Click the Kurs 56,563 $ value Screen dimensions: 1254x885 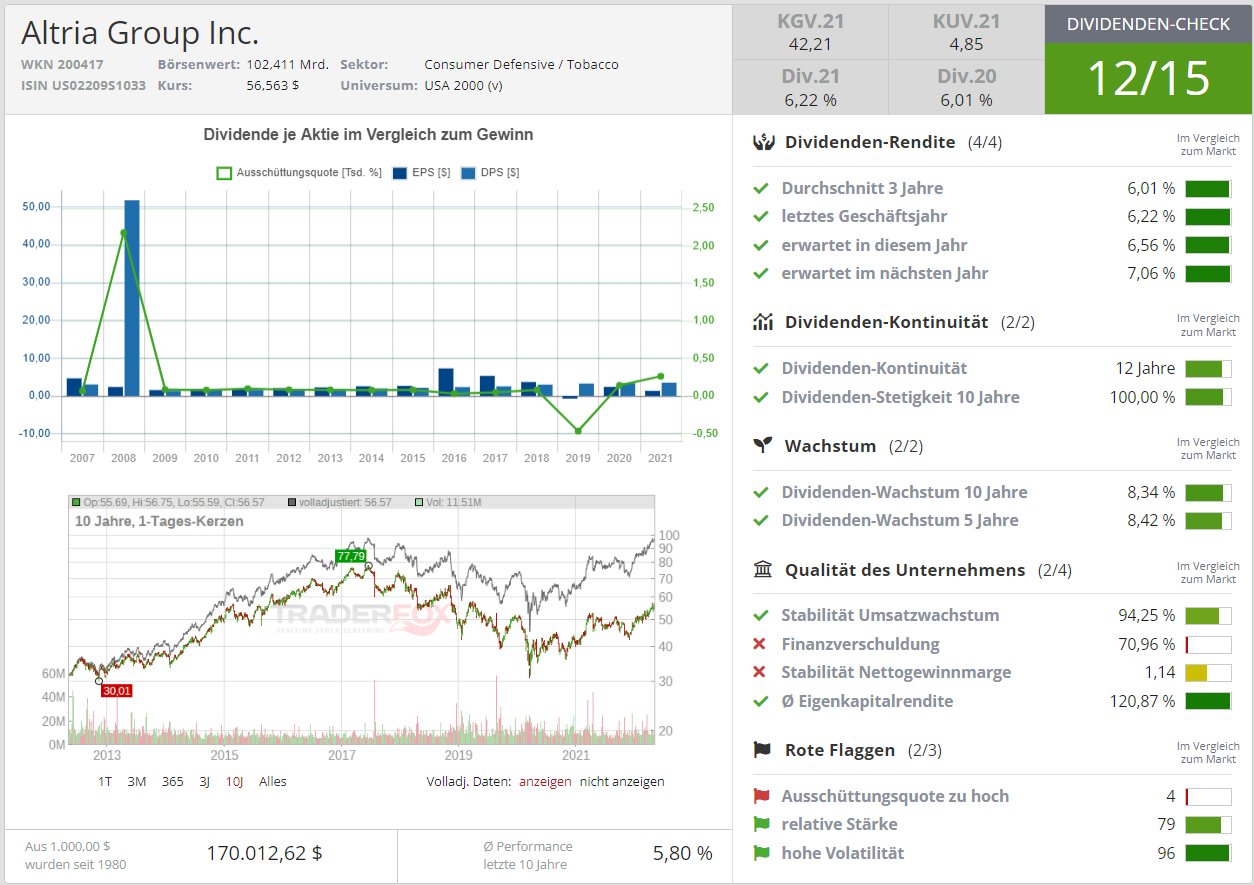tap(273, 85)
